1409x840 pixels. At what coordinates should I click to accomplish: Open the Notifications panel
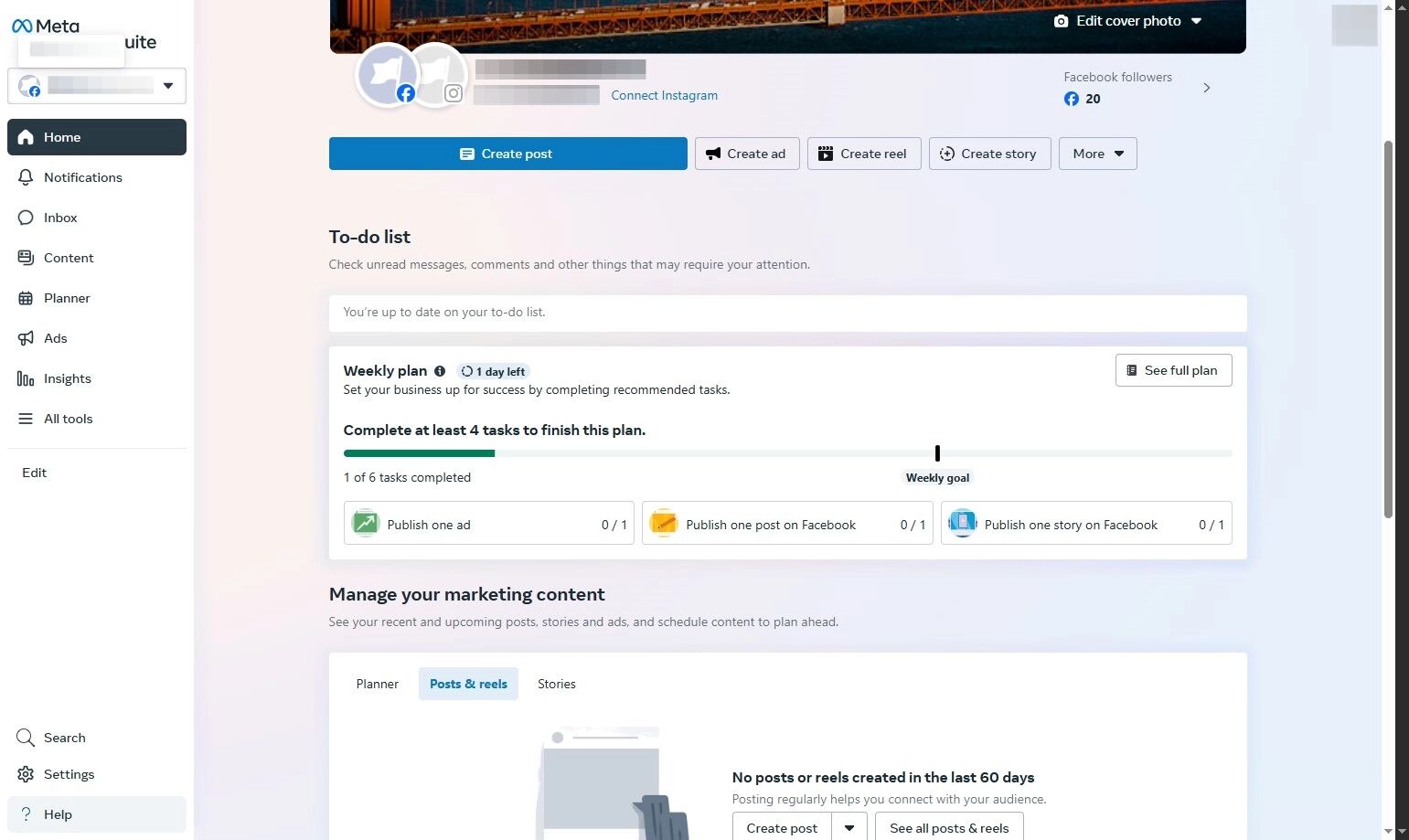coord(83,176)
